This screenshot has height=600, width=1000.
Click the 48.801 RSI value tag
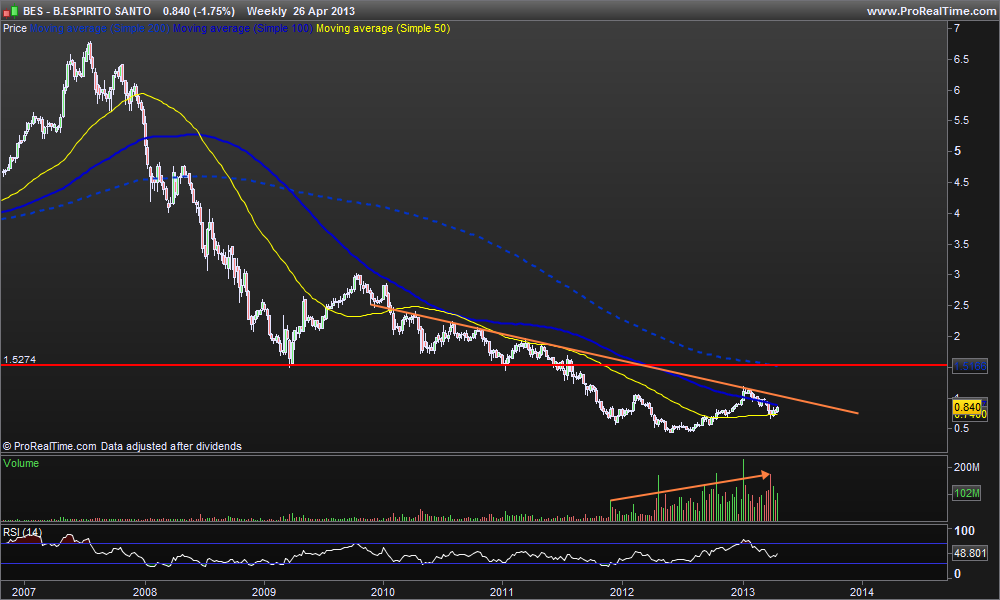pyautogui.click(x=970, y=553)
